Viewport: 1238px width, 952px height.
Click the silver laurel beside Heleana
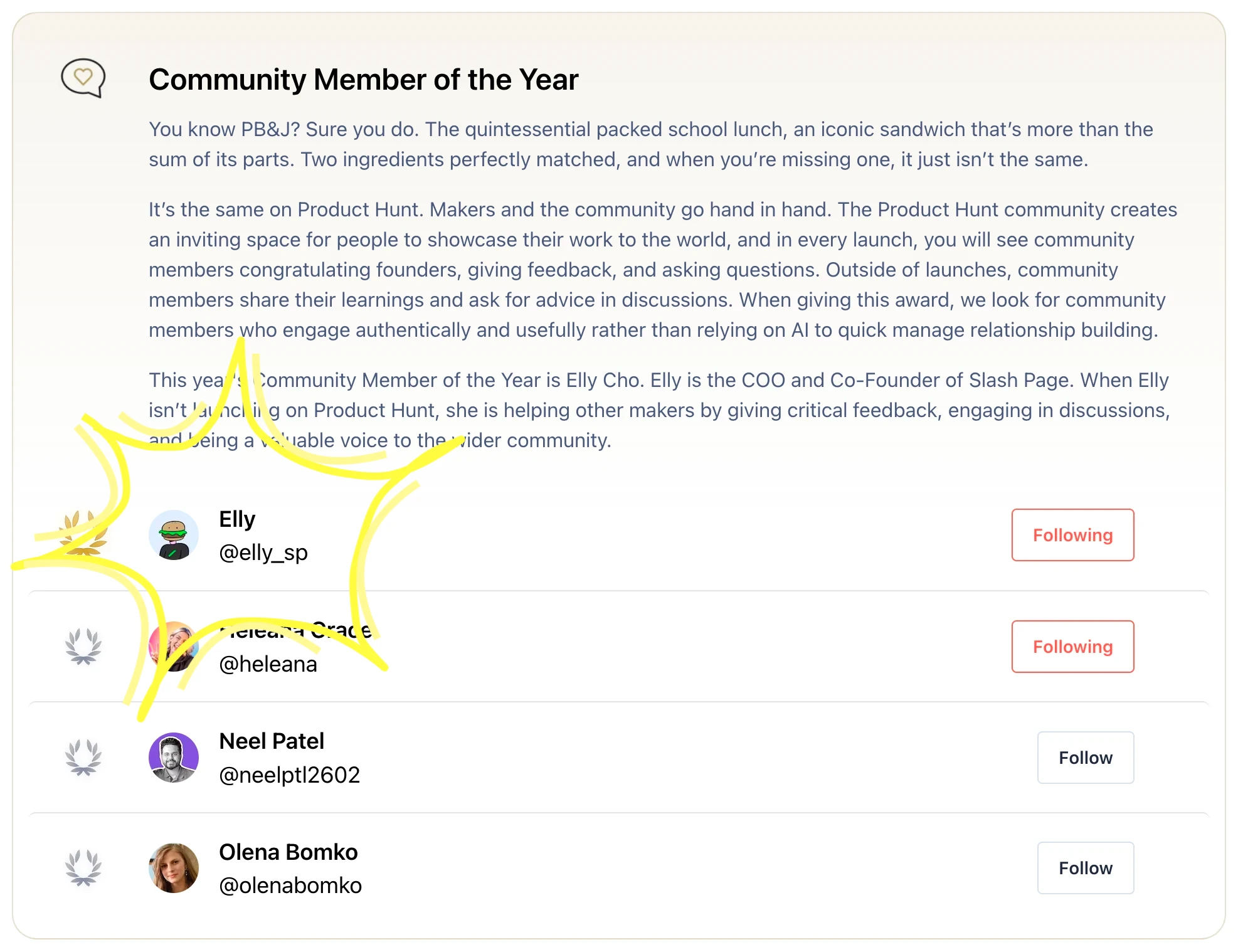point(83,646)
